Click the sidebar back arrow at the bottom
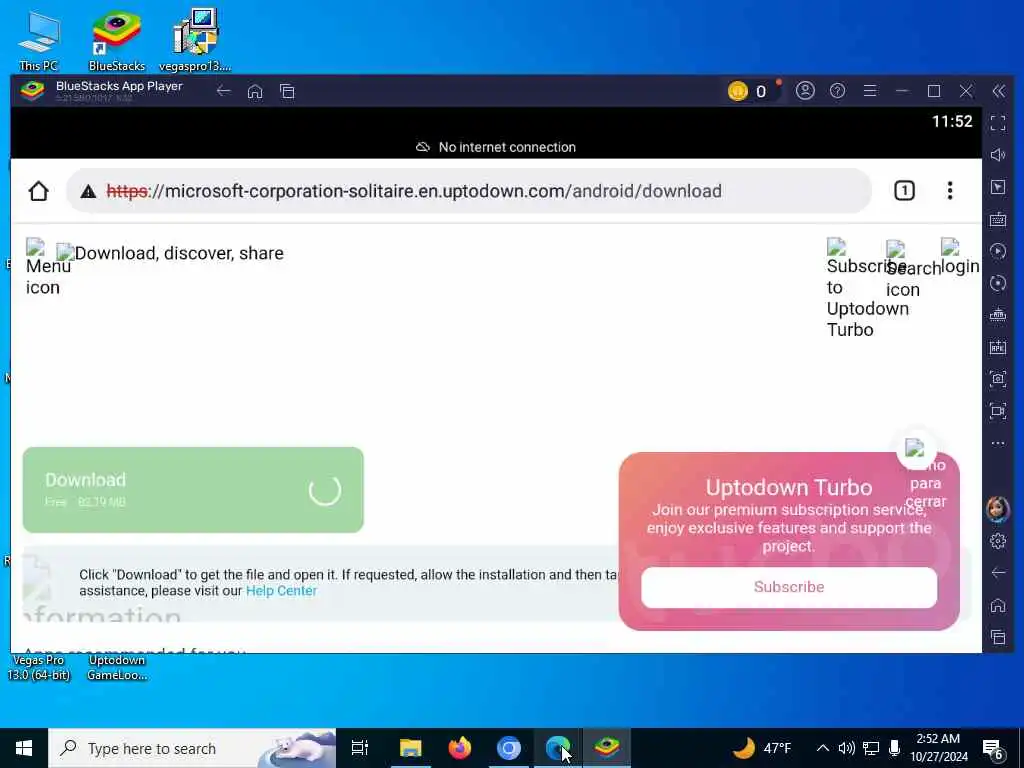1024x768 pixels. tap(998, 573)
